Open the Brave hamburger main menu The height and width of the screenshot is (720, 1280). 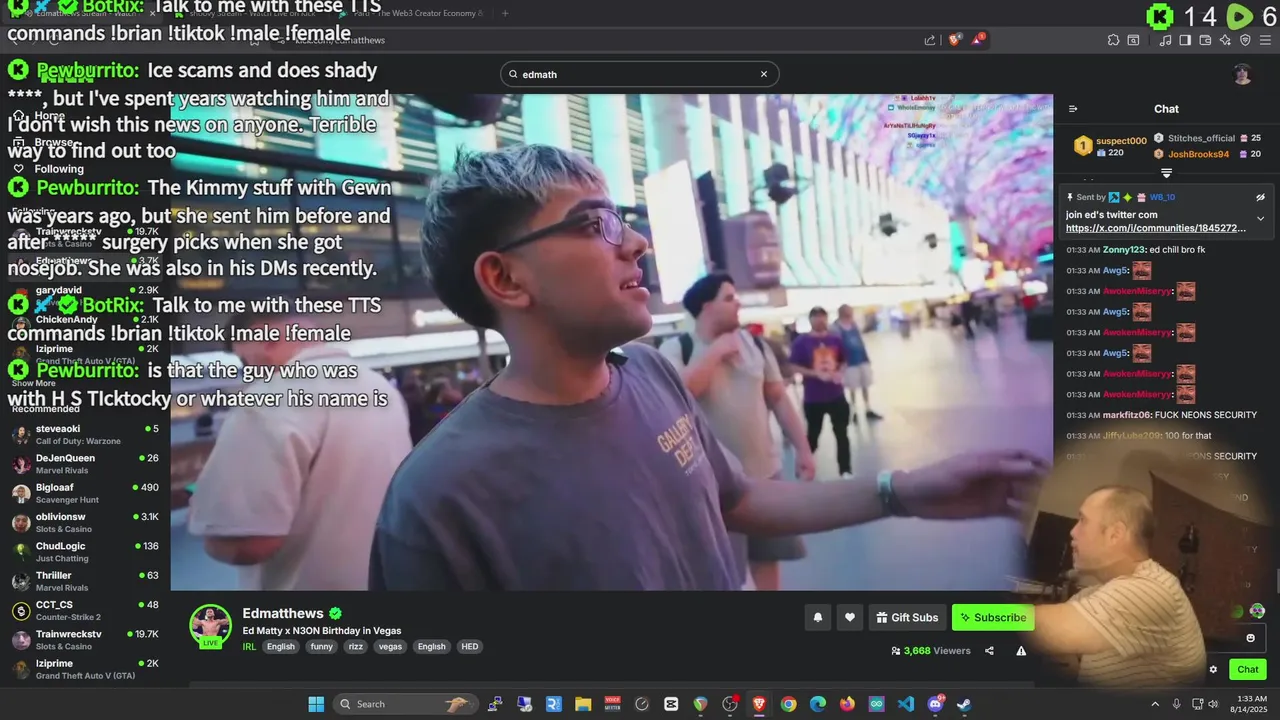[1265, 40]
